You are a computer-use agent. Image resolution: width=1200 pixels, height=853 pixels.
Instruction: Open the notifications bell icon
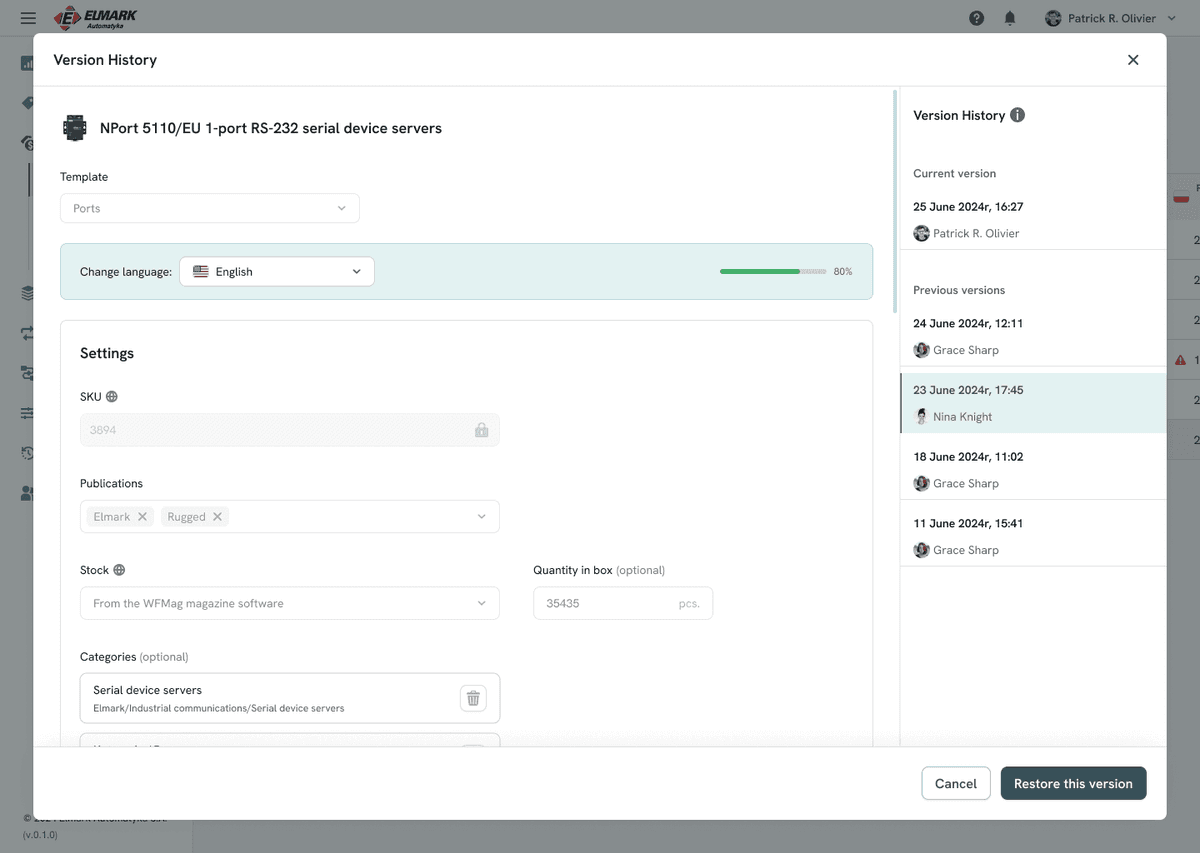[x=1011, y=18]
